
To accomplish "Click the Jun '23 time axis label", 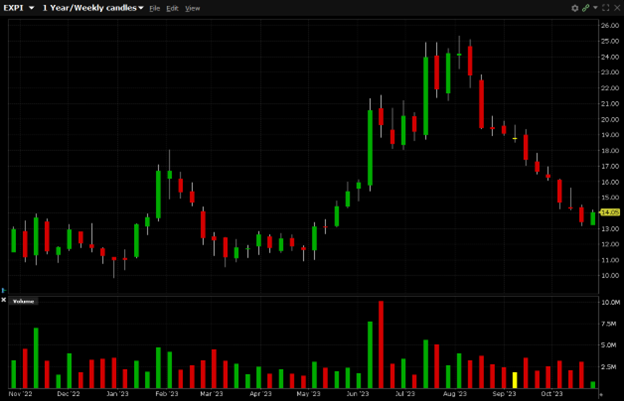I will click(x=358, y=394).
